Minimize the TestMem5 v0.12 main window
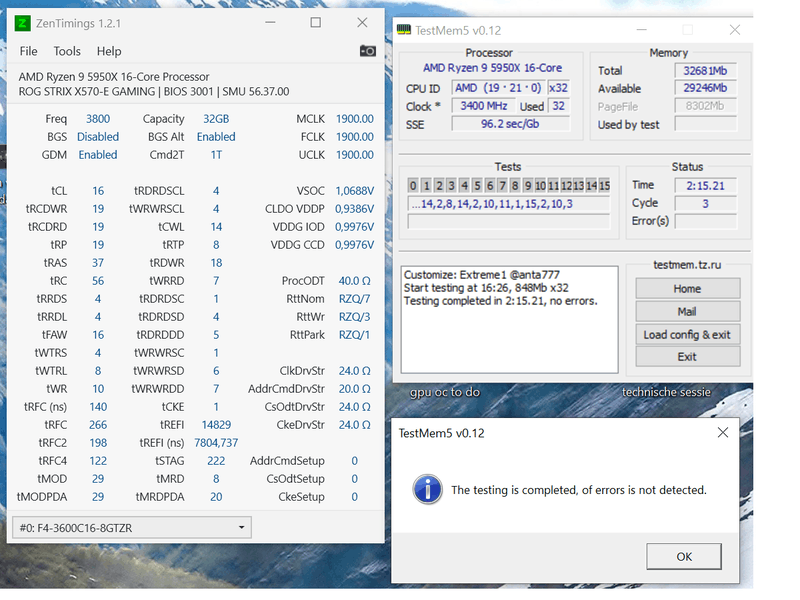 pos(641,30)
